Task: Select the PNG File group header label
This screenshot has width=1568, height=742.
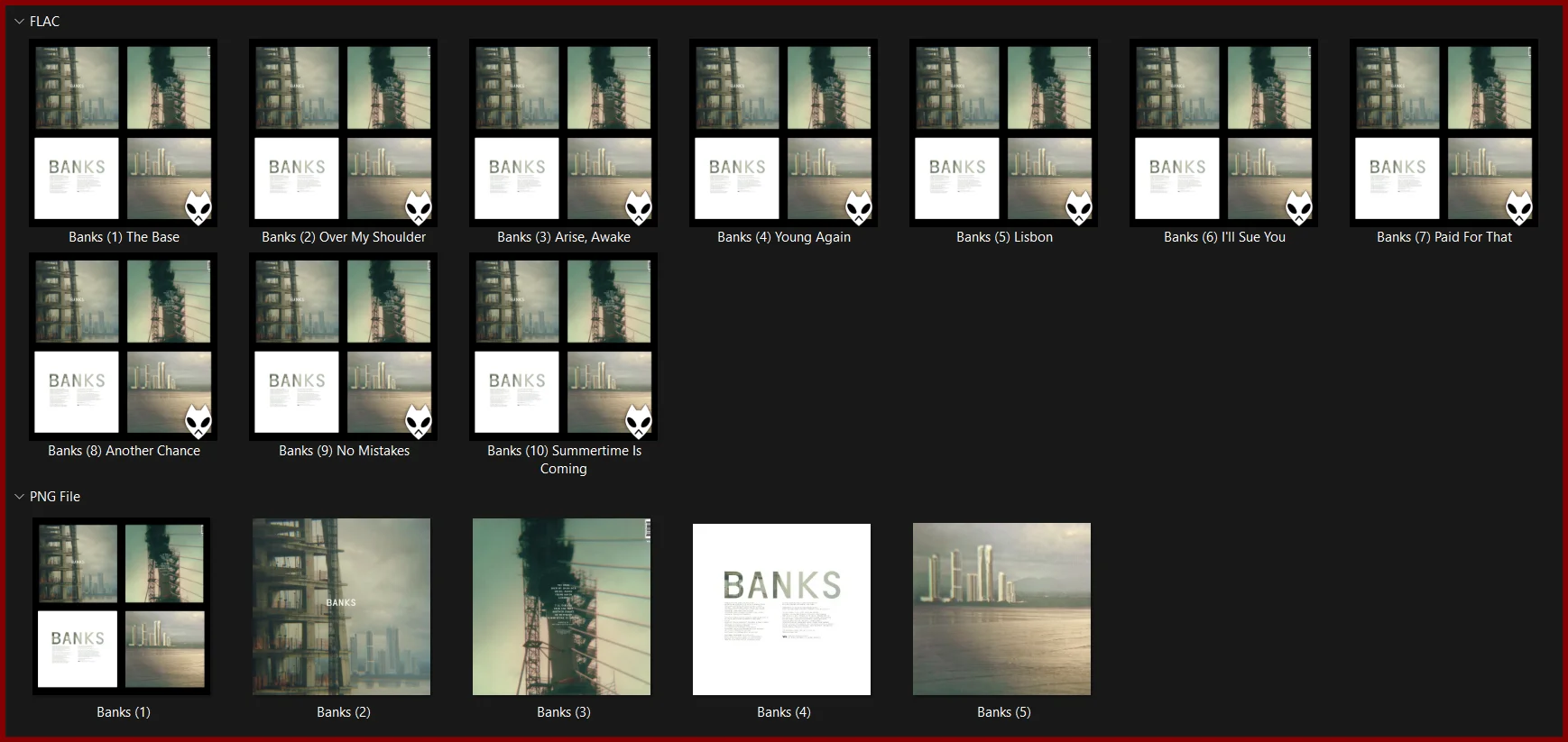Action: point(55,497)
